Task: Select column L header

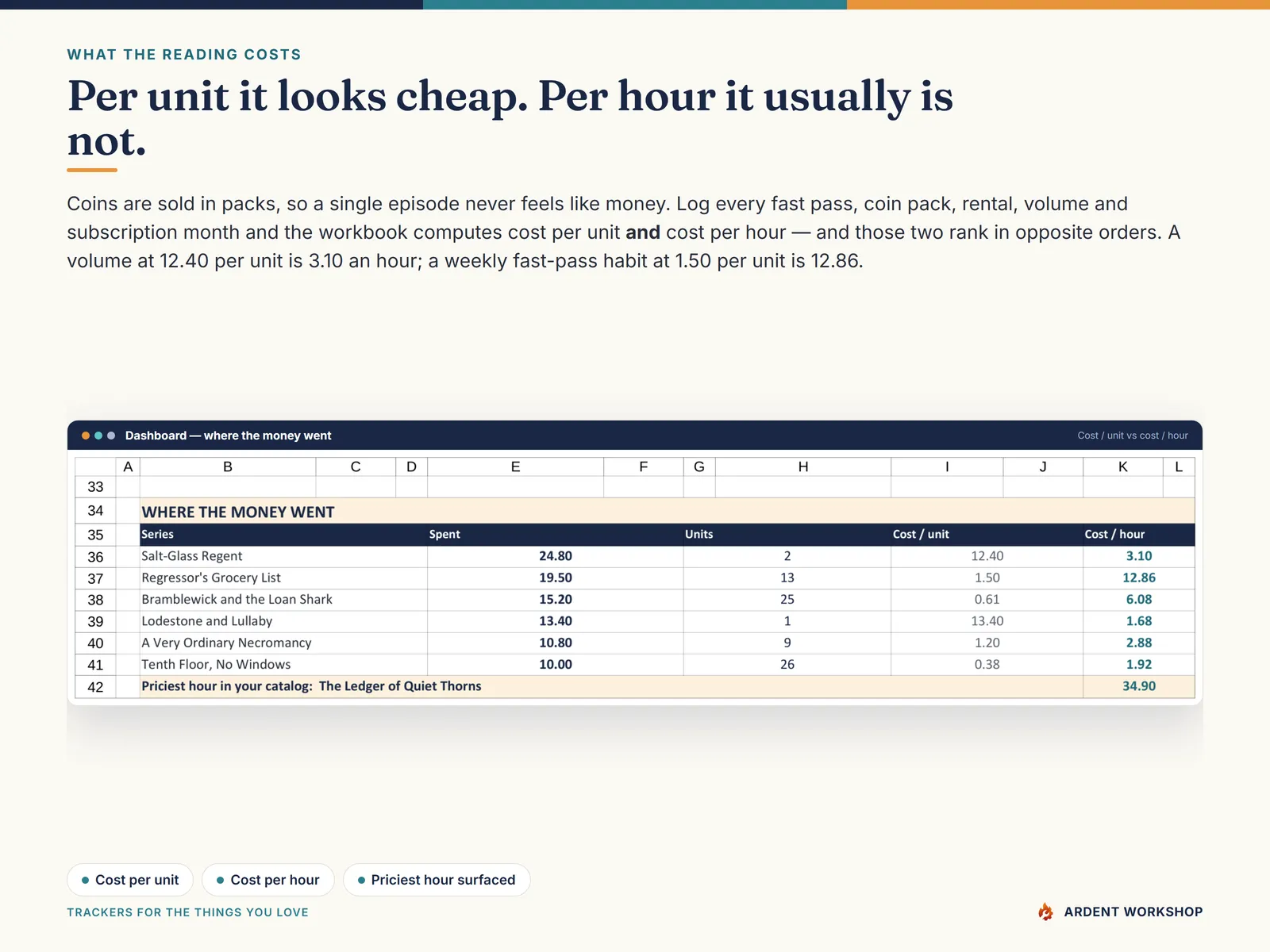Action: pos(1179,466)
